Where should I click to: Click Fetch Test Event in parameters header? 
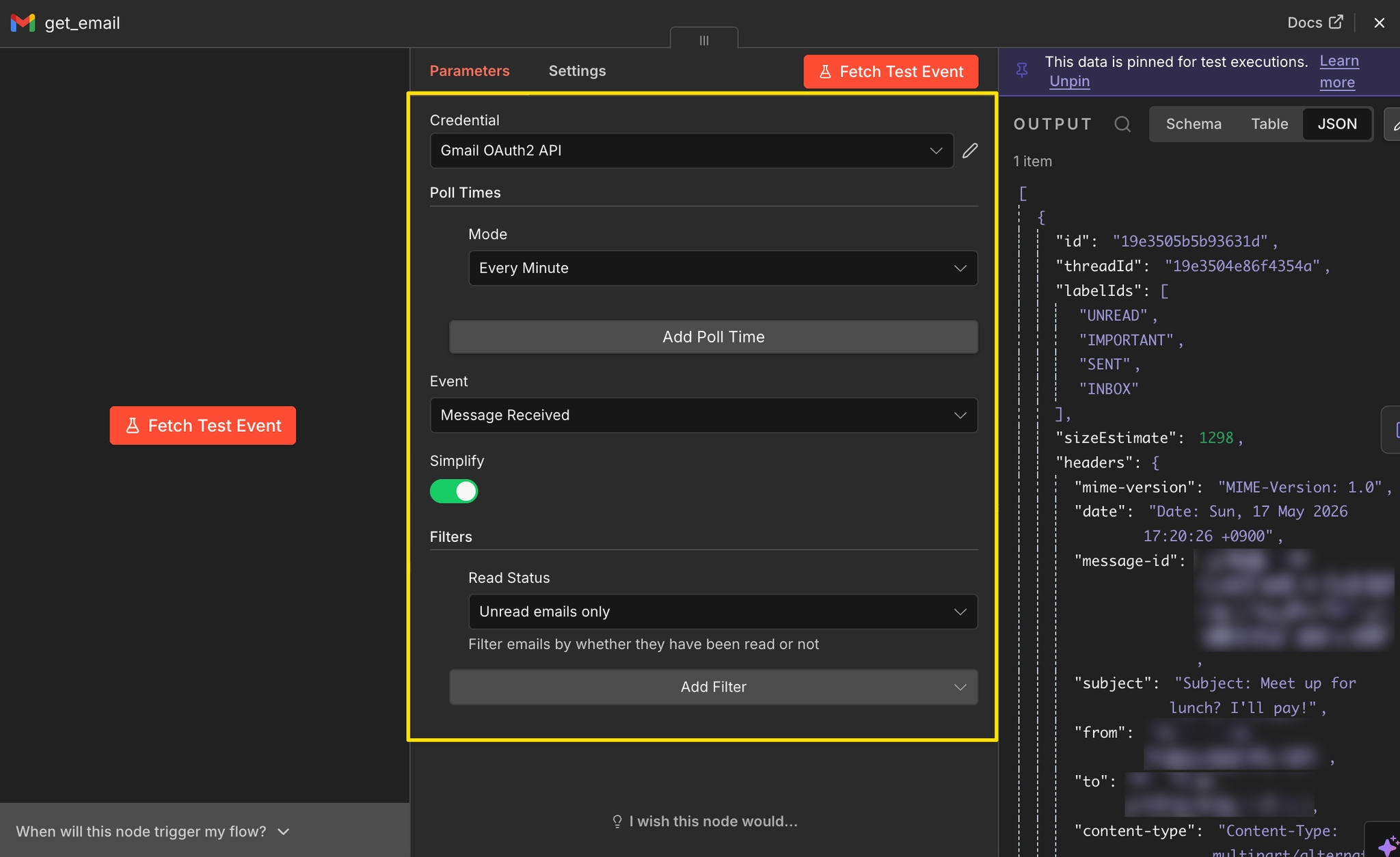tap(891, 72)
